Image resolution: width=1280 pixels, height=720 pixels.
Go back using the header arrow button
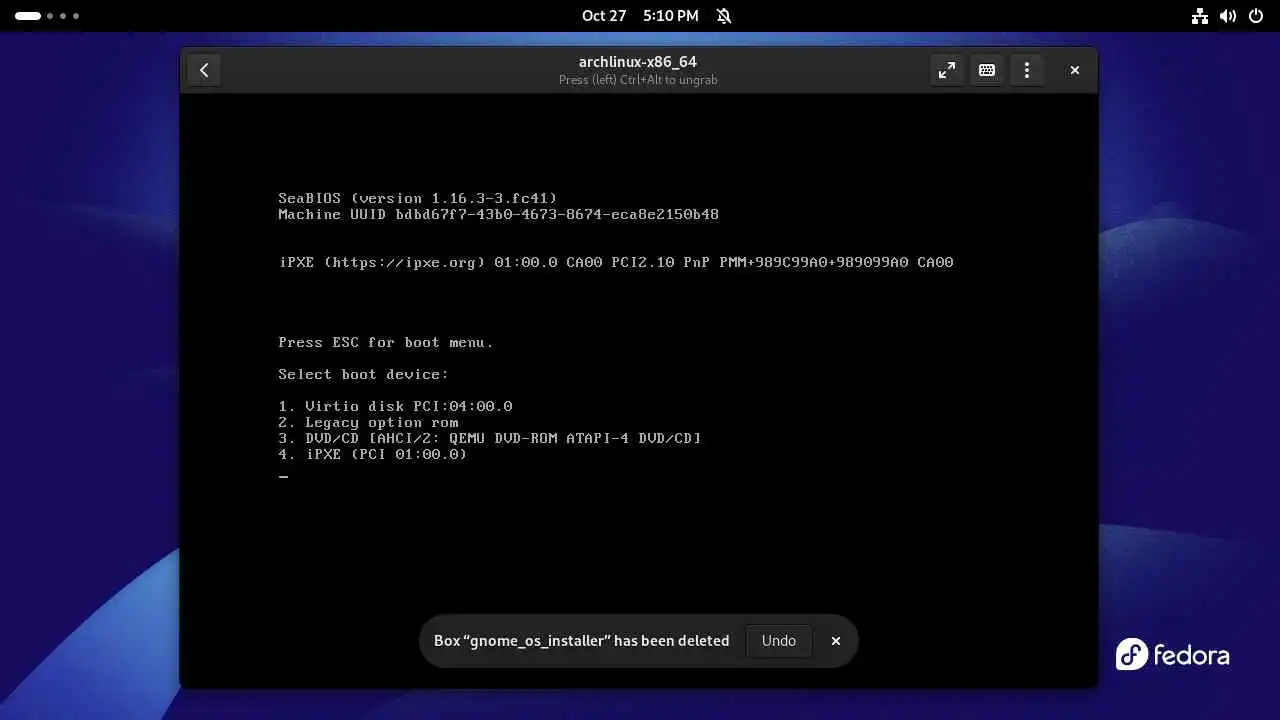point(204,70)
